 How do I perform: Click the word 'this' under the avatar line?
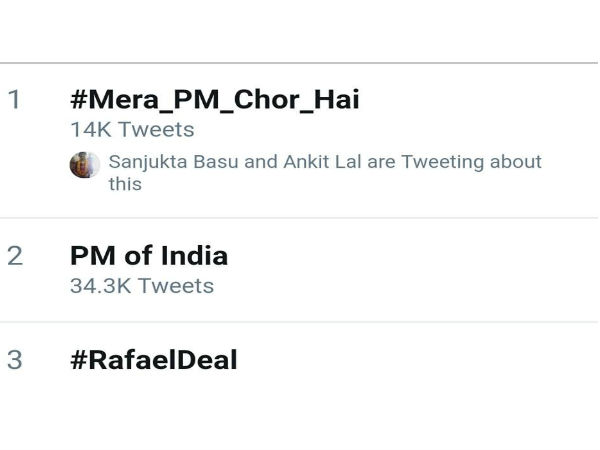pos(125,184)
